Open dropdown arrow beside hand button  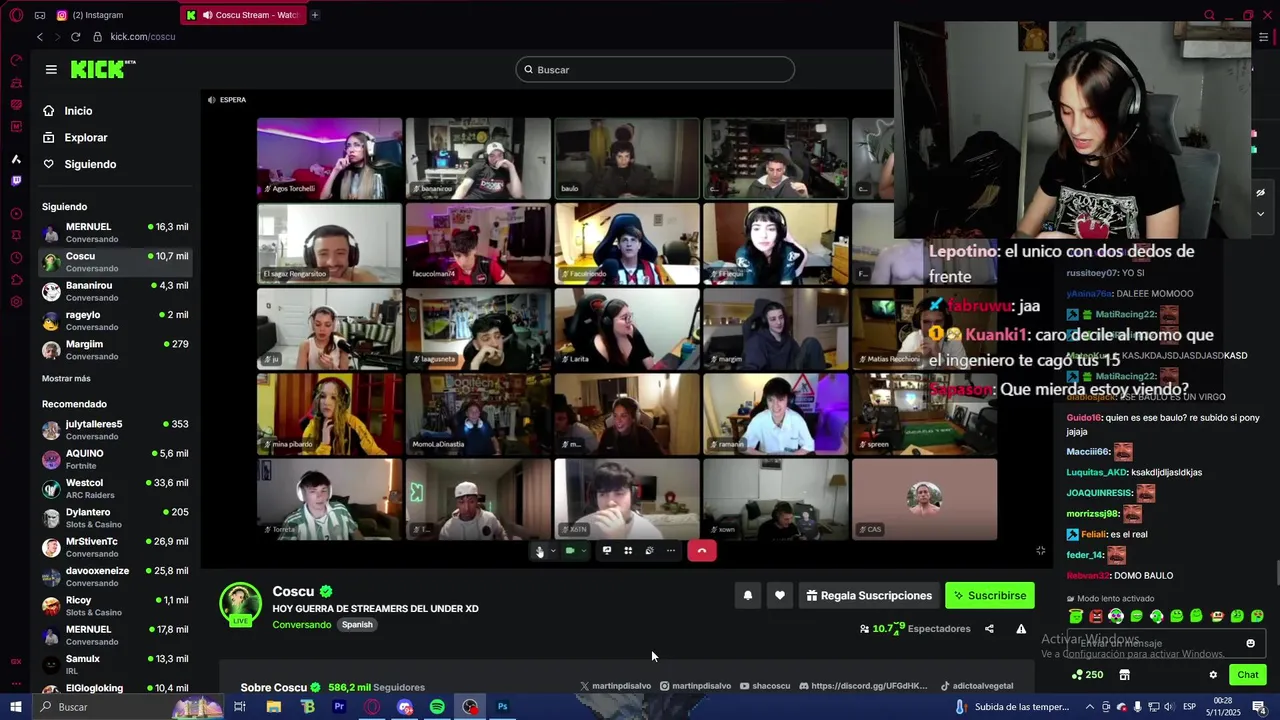point(552,551)
